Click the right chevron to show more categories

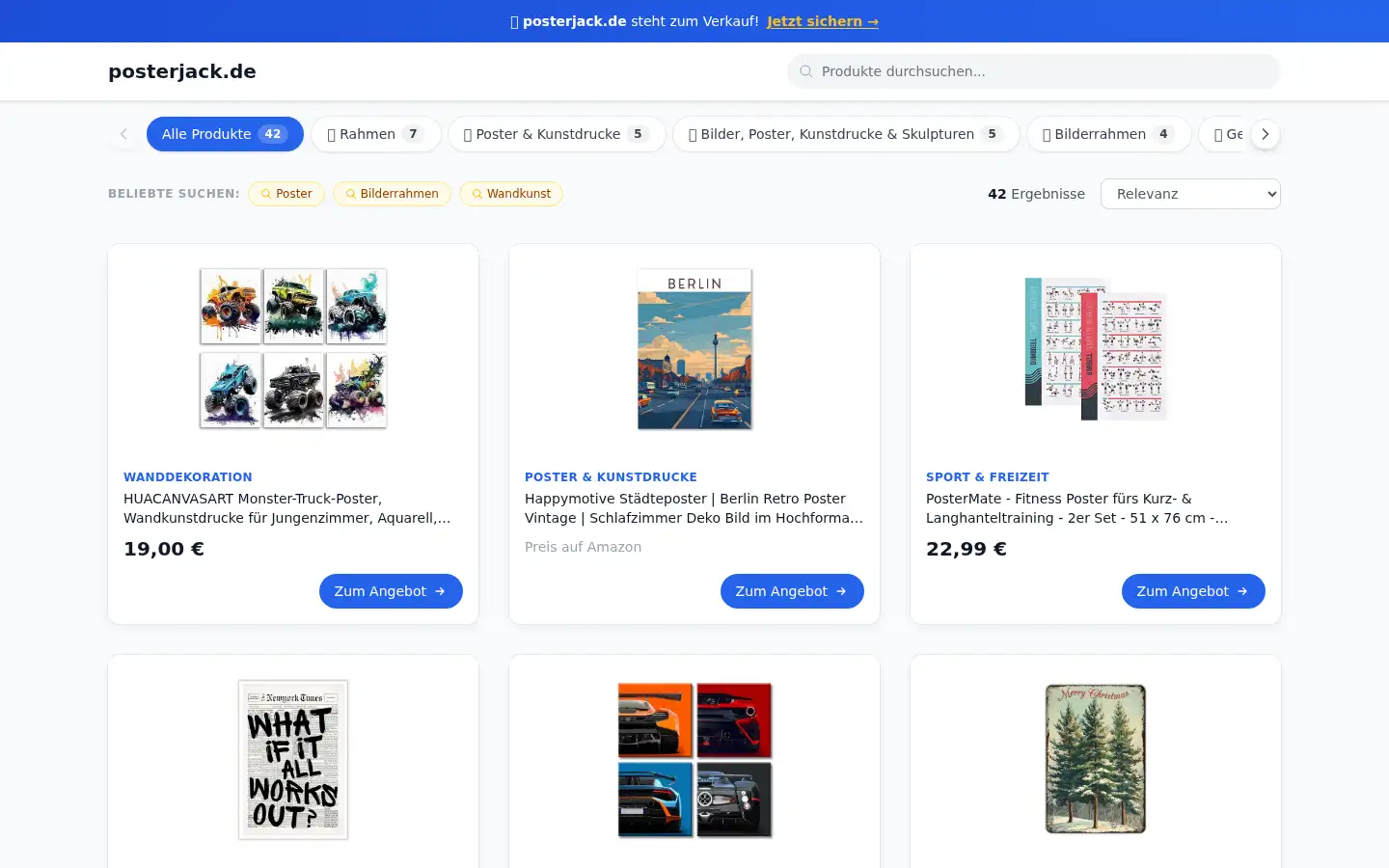[1265, 134]
